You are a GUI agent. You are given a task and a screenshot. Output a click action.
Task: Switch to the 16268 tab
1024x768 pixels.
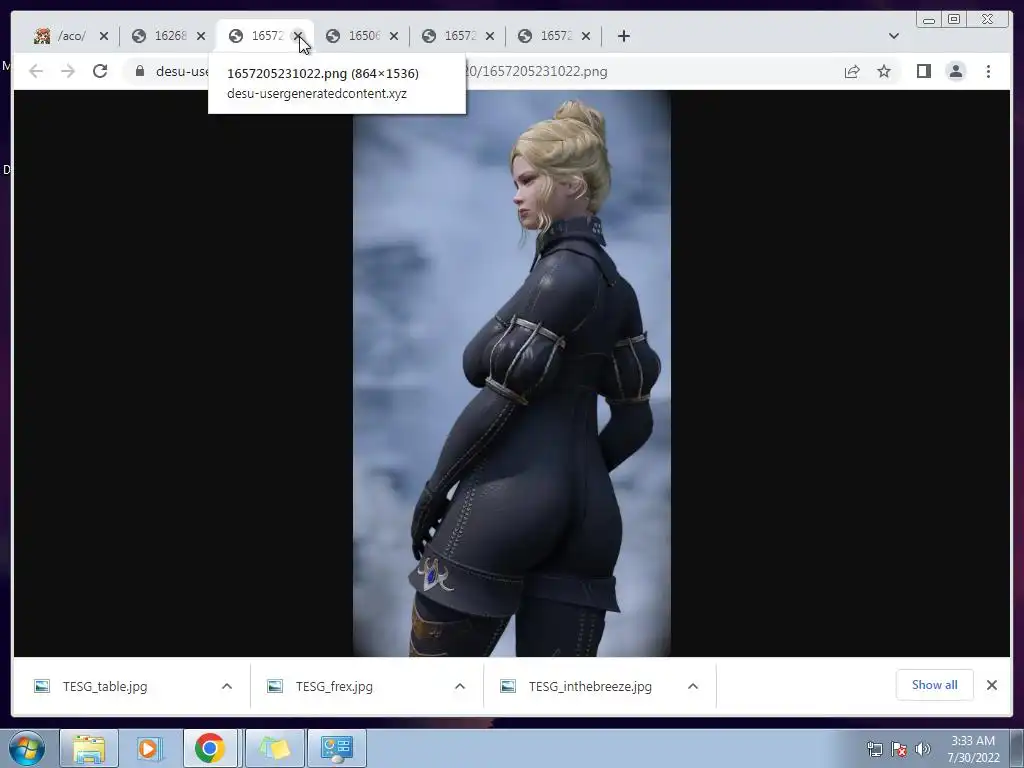click(160, 36)
